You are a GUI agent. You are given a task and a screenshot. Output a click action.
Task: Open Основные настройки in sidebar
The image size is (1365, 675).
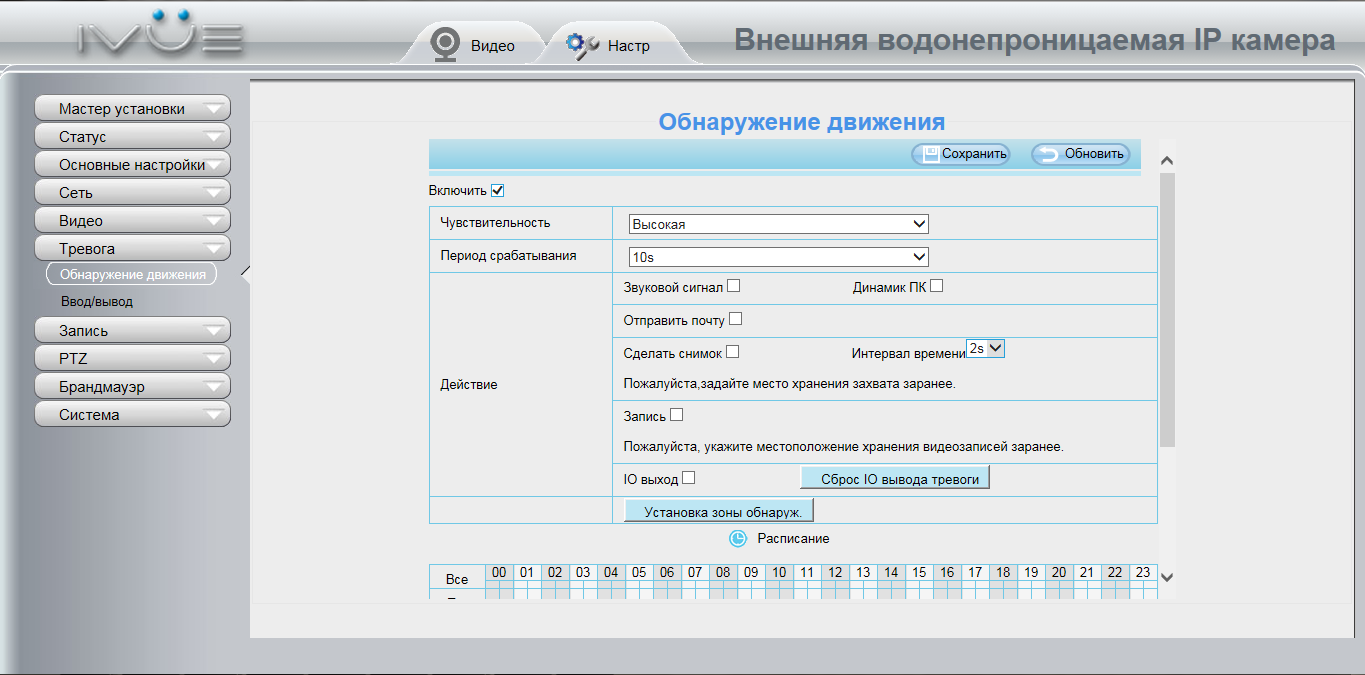click(x=132, y=165)
